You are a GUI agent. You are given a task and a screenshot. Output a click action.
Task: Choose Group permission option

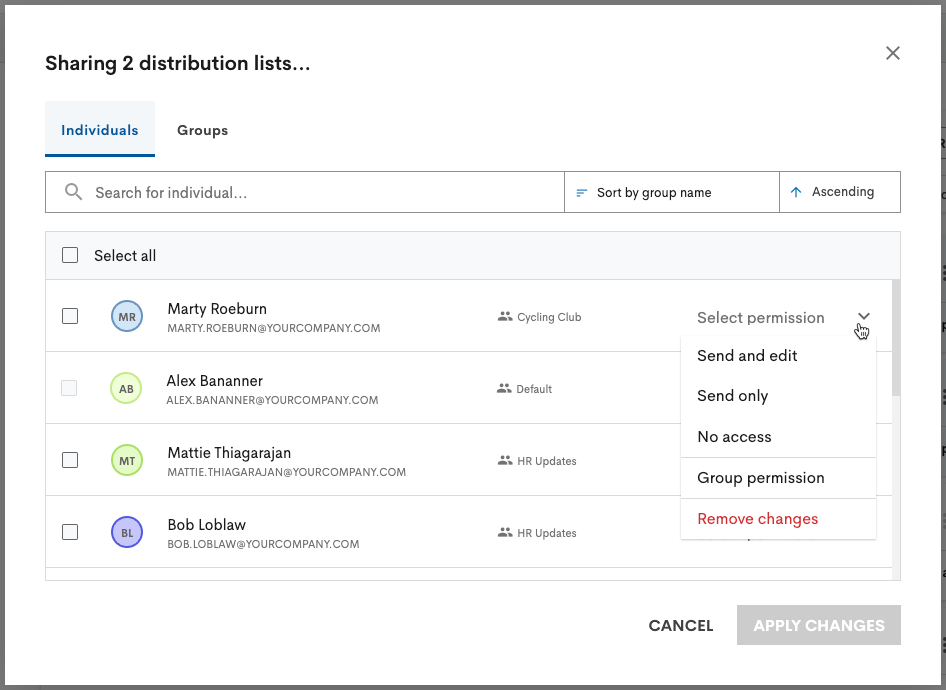point(778,478)
